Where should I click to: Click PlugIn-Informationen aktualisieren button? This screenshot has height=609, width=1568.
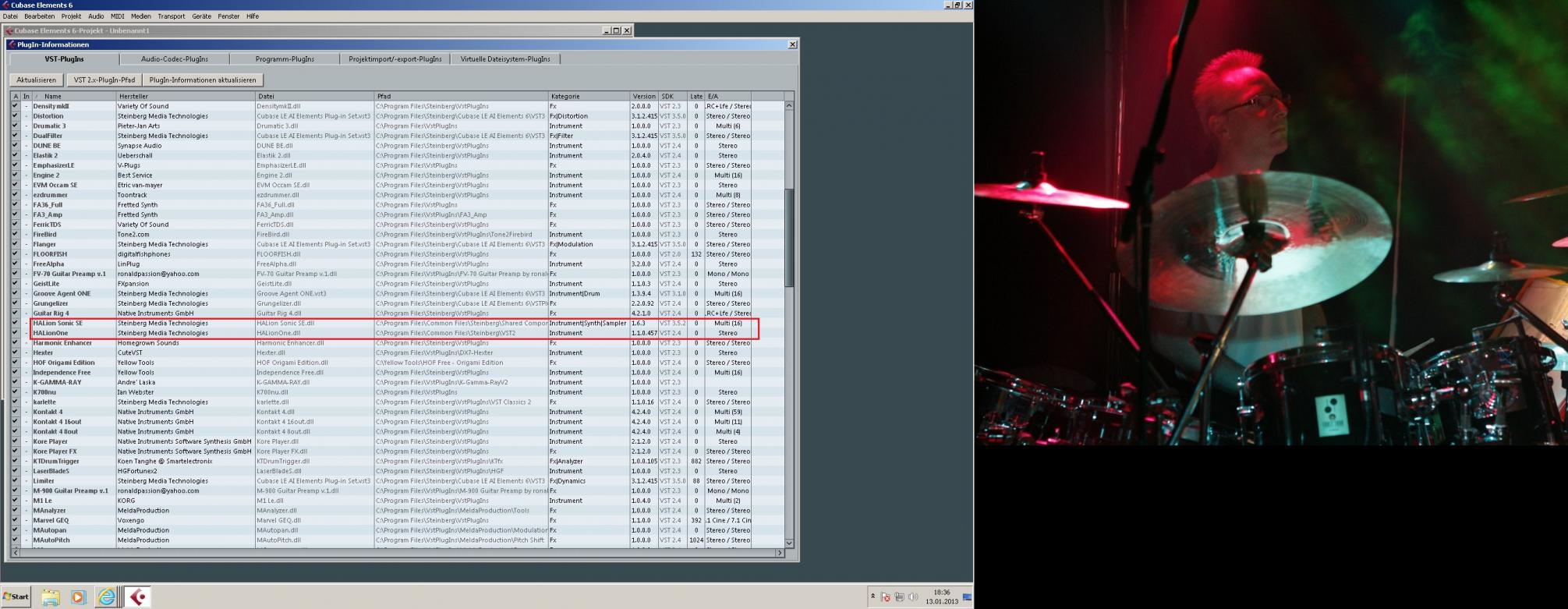[203, 80]
